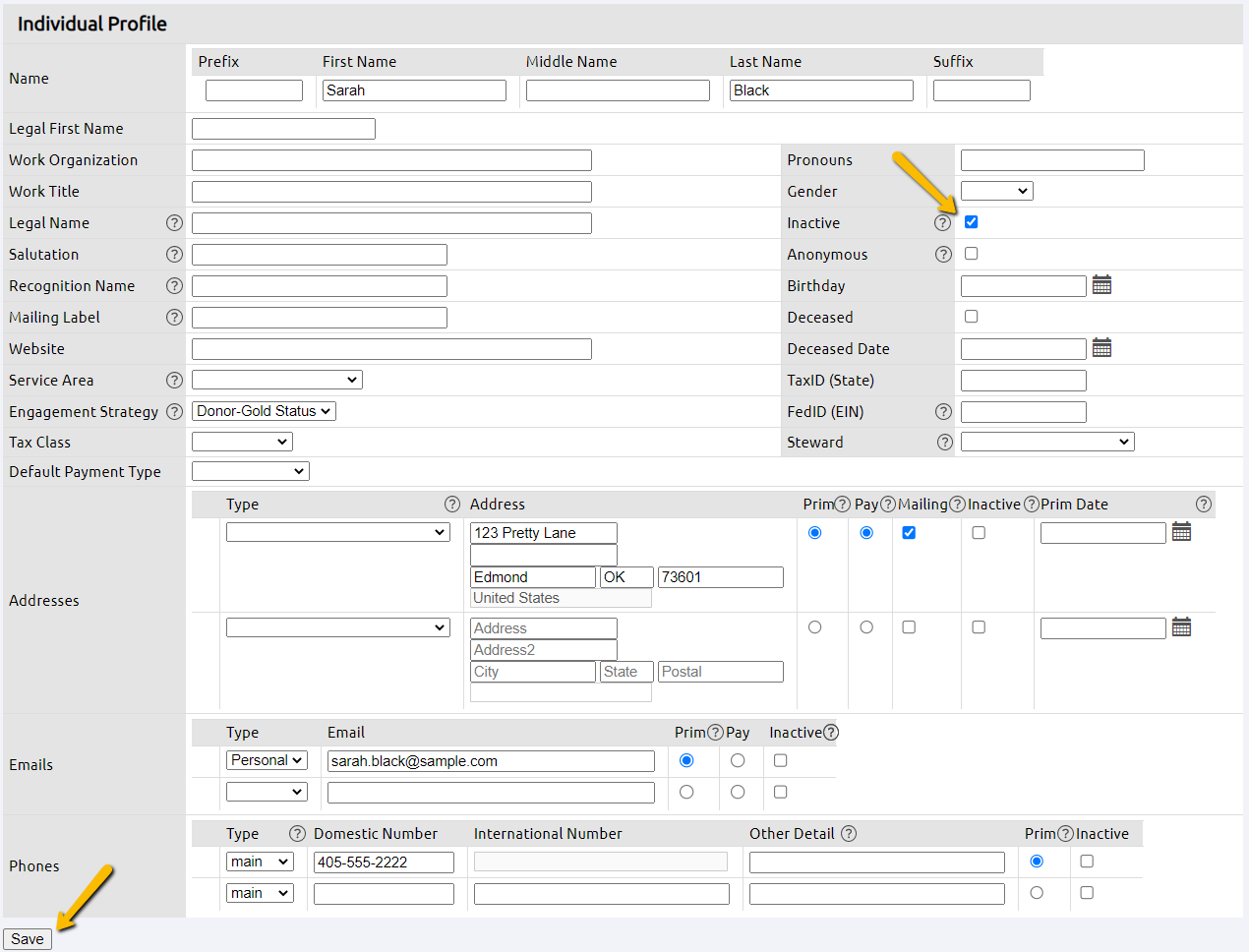Viewport: 1249px width, 952px height.
Task: View help for Other Detail in Phones section
Action: tap(848, 833)
